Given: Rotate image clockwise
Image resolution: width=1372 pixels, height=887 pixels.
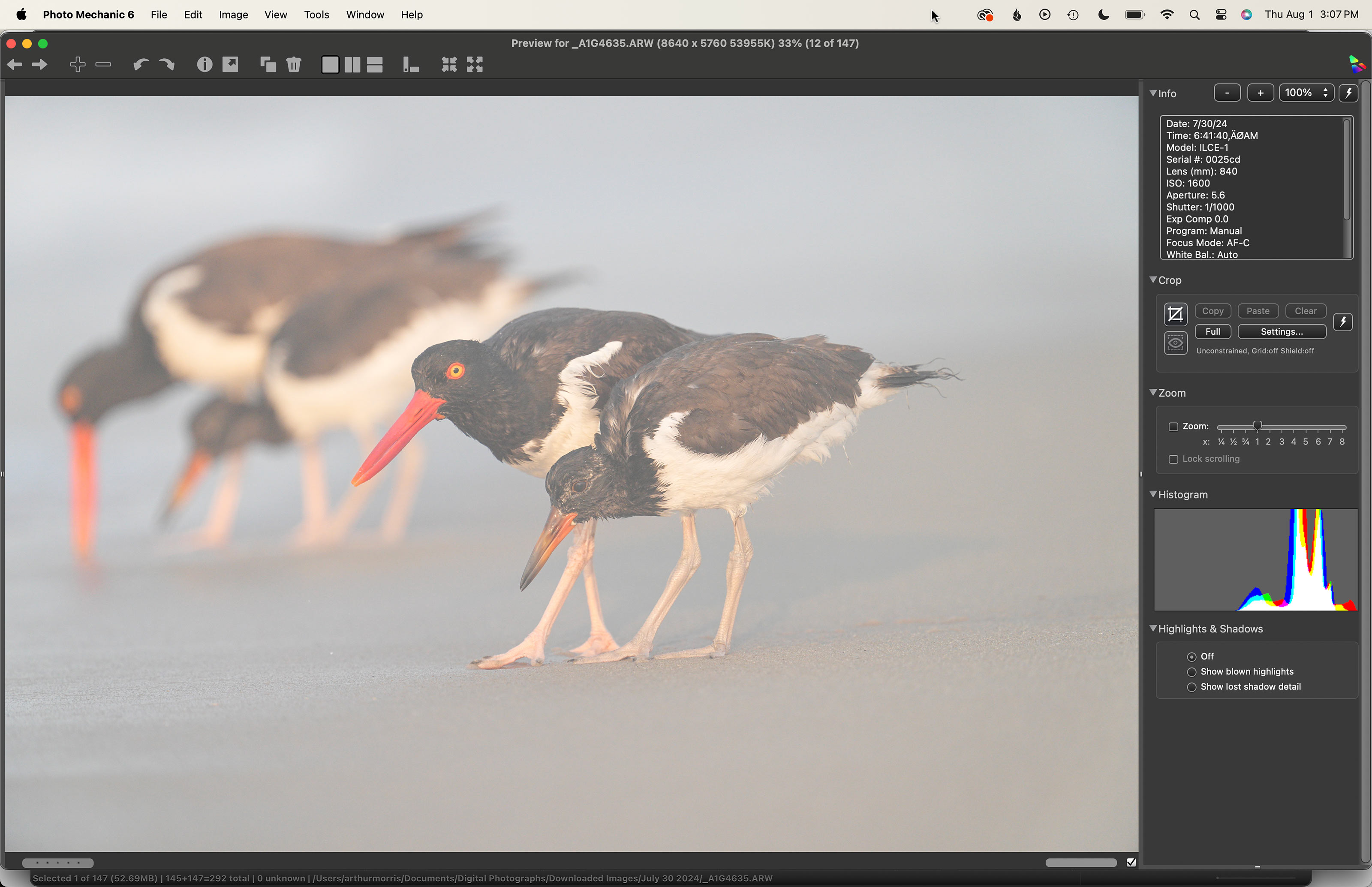Looking at the screenshot, I should point(166,64).
